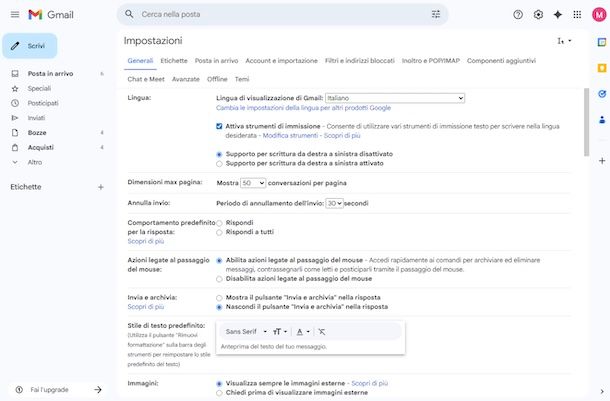
Task: Expand the undo send period dropdown
Action: click(333, 203)
